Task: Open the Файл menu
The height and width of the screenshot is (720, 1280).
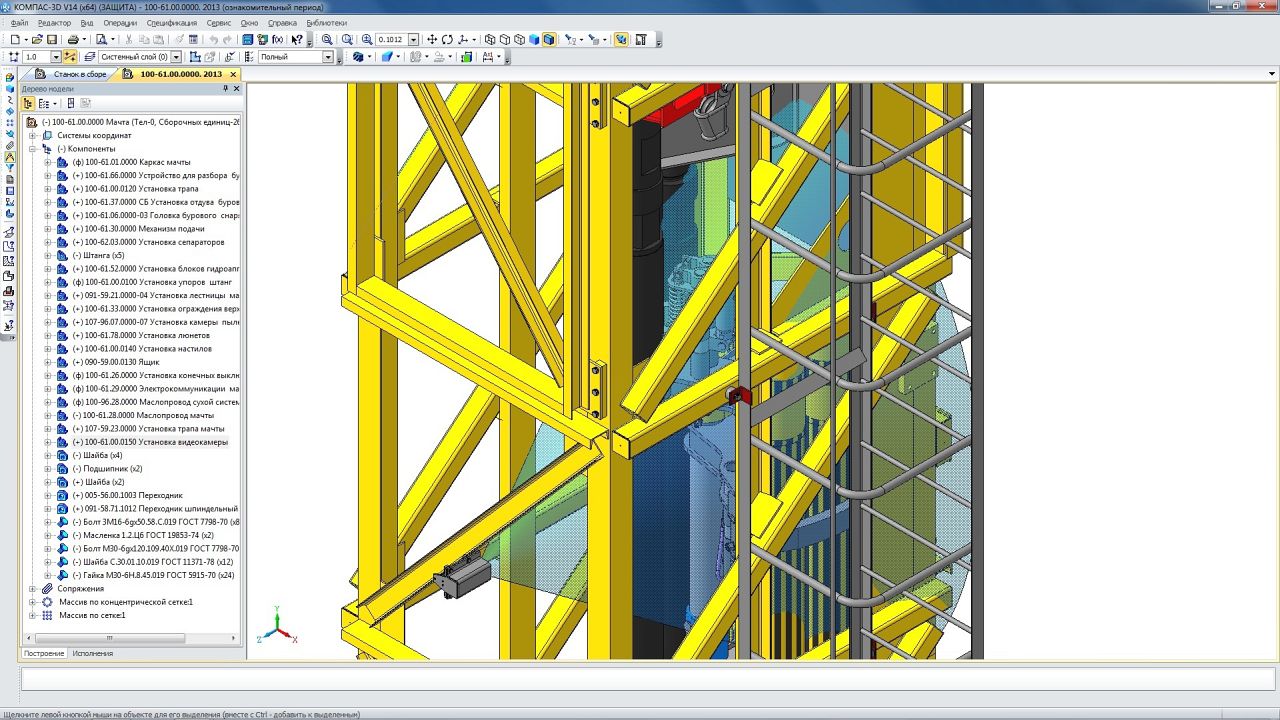Action: coord(20,22)
